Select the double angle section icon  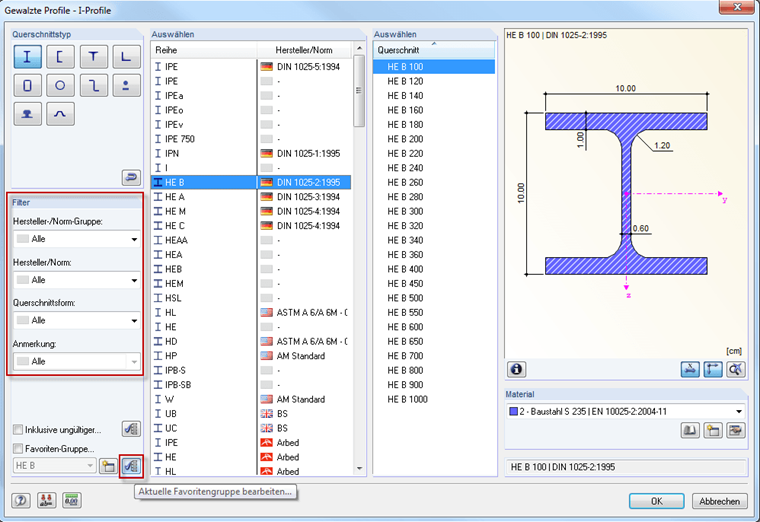tap(127, 86)
